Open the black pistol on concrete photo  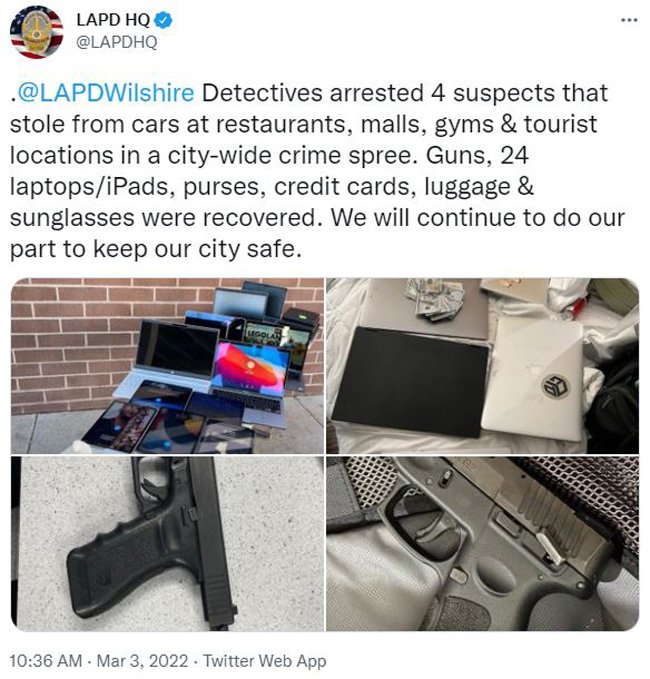pos(167,543)
